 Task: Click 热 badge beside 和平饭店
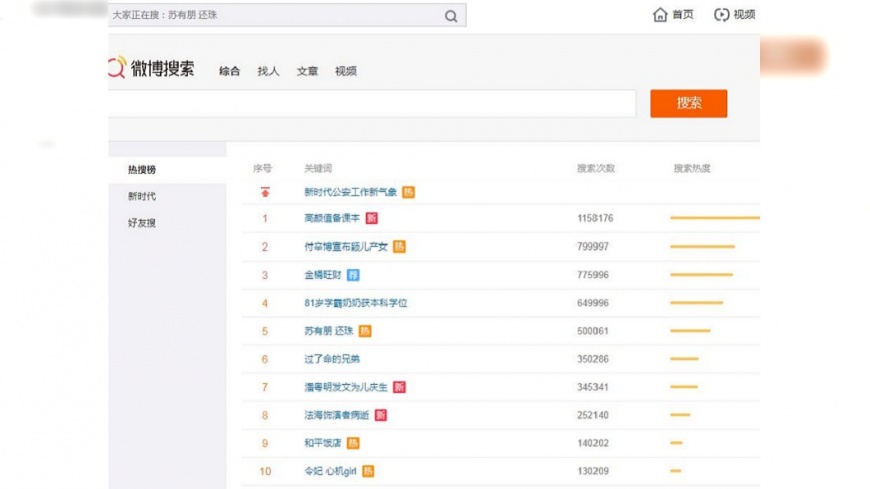pos(353,443)
